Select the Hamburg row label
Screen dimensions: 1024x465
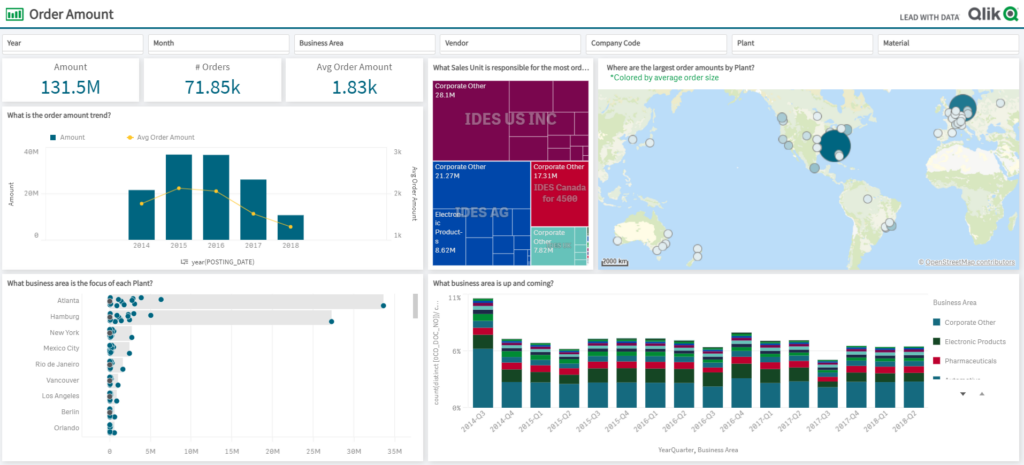point(65,316)
